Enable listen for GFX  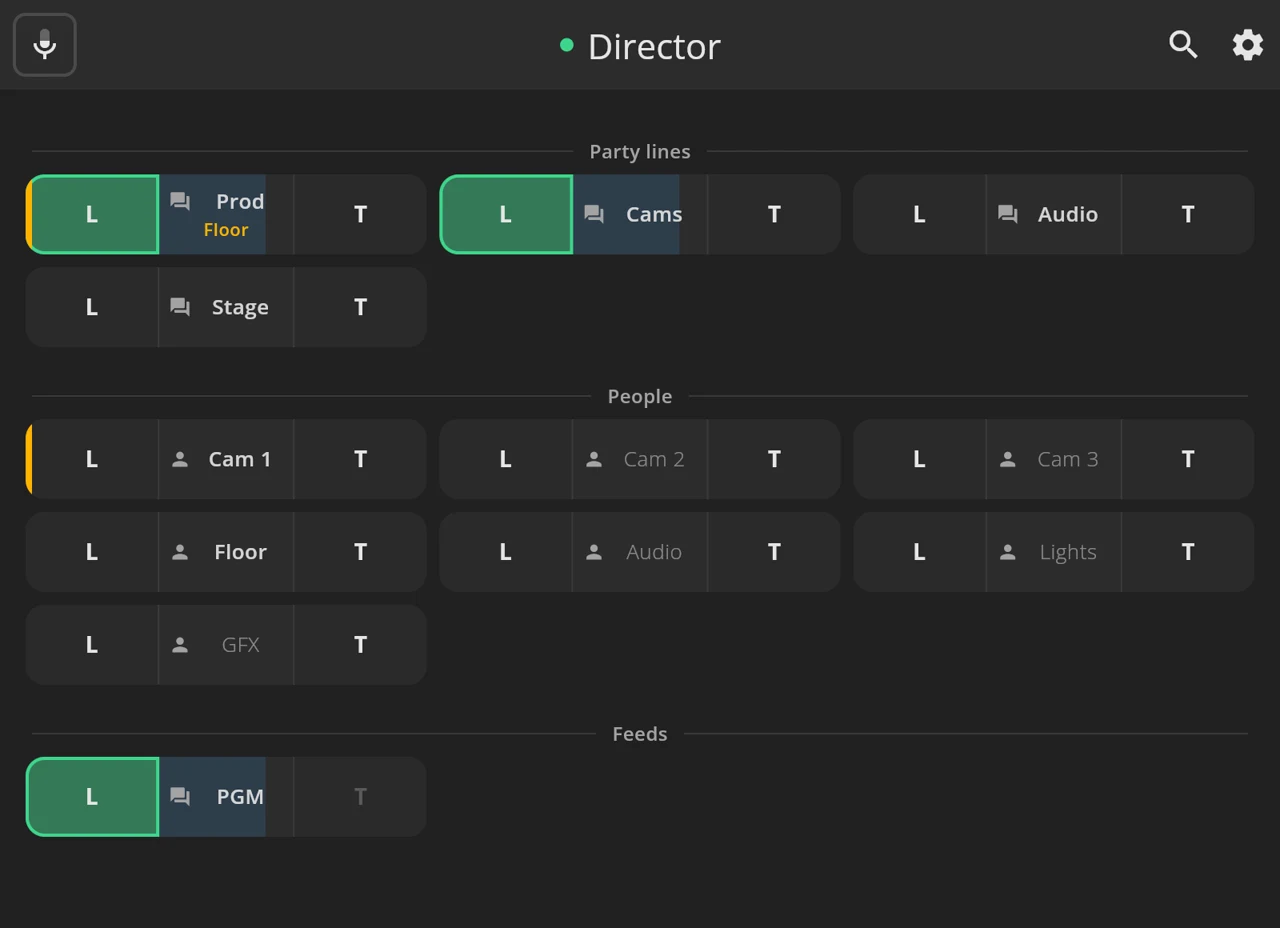(x=92, y=645)
